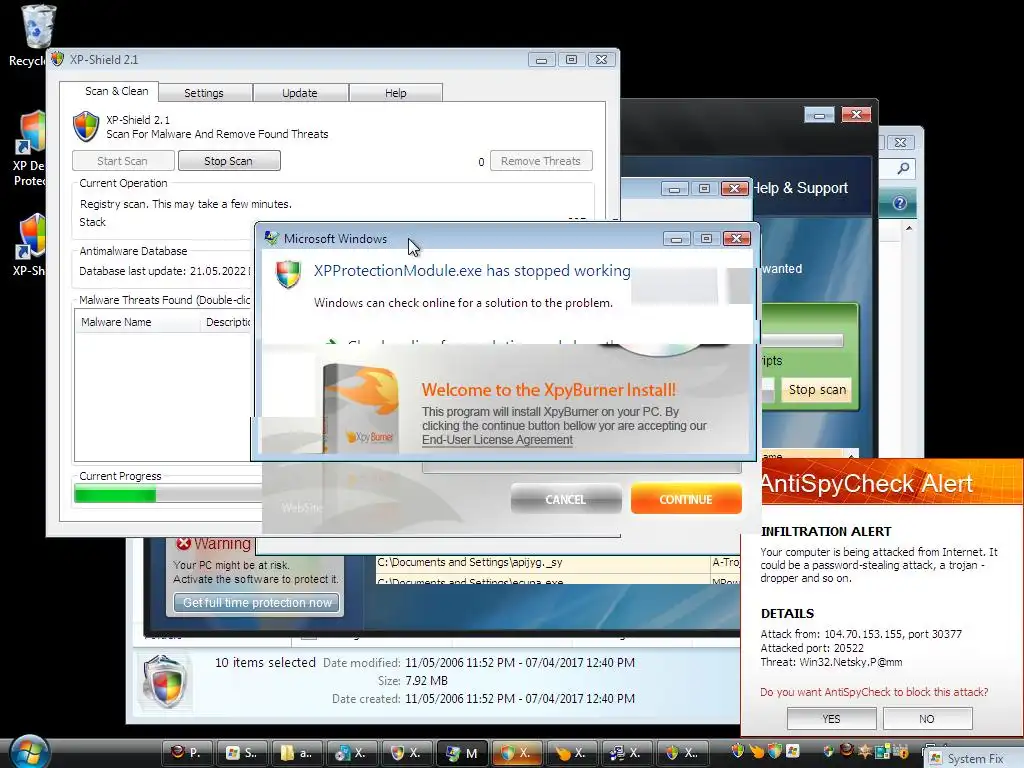Click the disabled Start Scan button

pyautogui.click(x=123, y=161)
